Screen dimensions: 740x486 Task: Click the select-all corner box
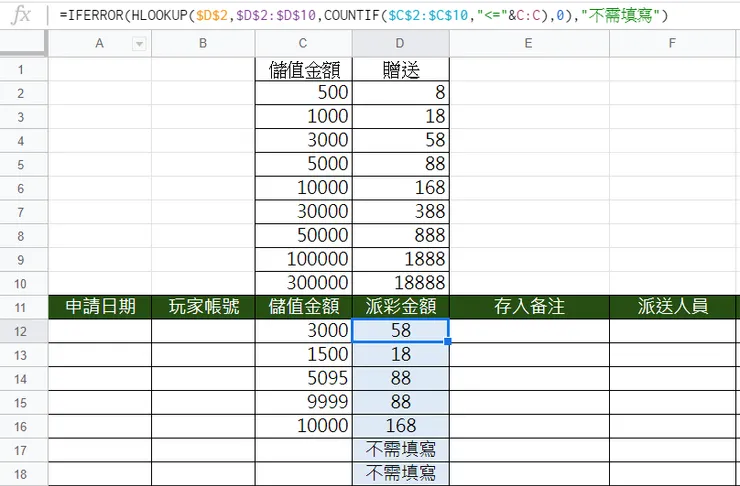coord(24,43)
